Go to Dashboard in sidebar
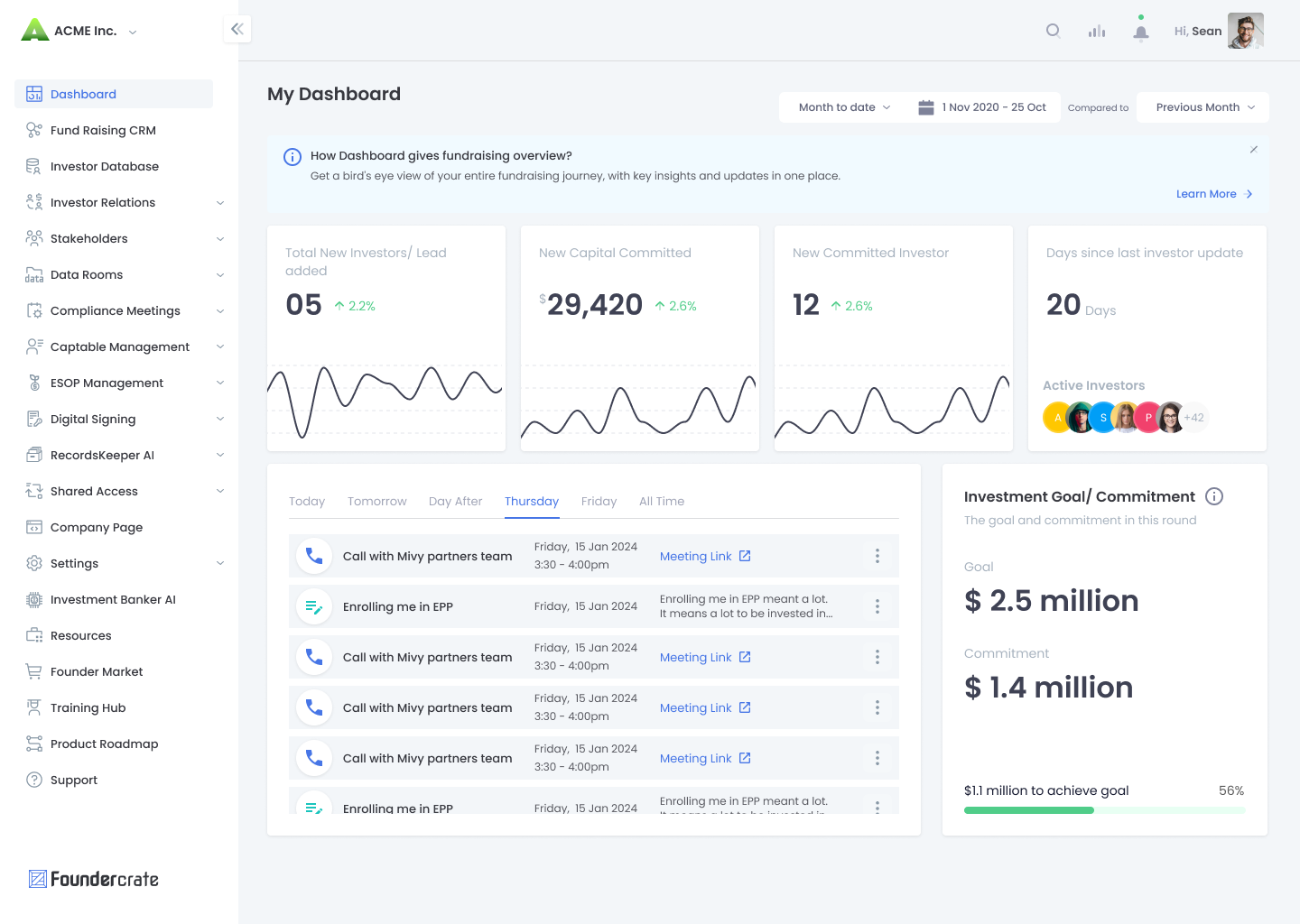Viewport: 1300px width, 924px height. point(114,94)
